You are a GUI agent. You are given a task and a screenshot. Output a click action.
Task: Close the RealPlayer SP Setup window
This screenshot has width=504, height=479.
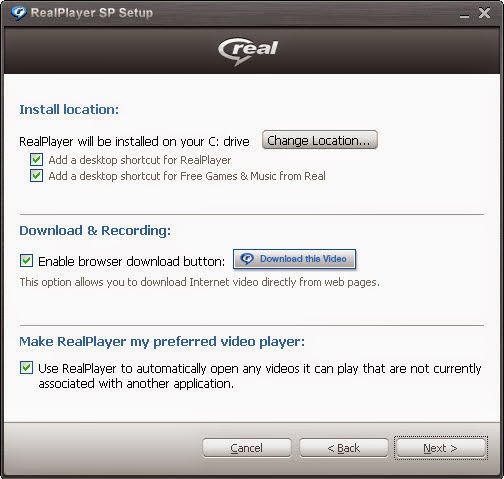484,13
